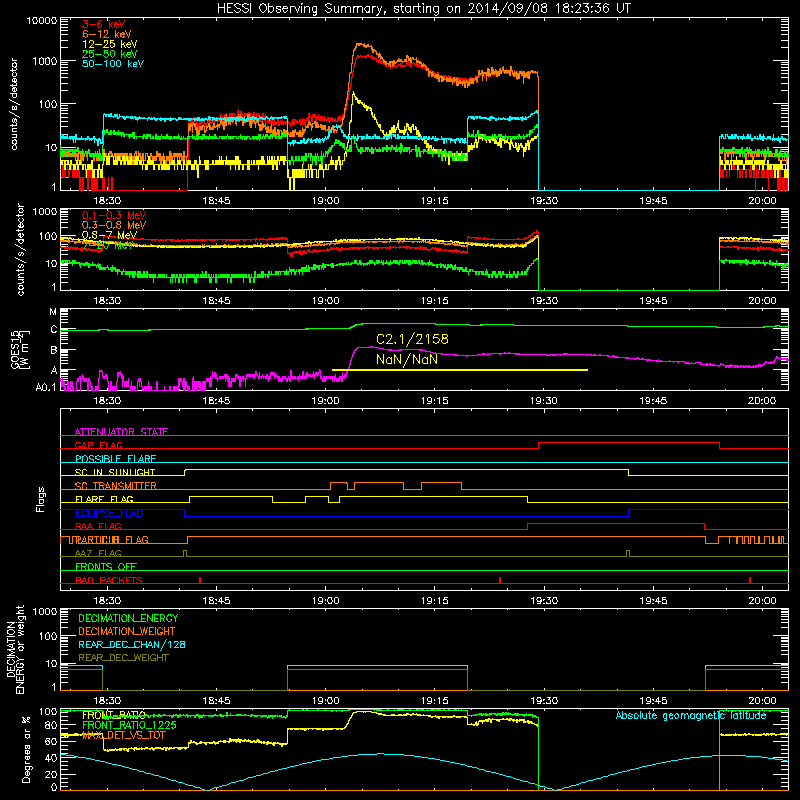Click the 12-25 keV legend entry
800x800 pixels.
click(x=110, y=44)
